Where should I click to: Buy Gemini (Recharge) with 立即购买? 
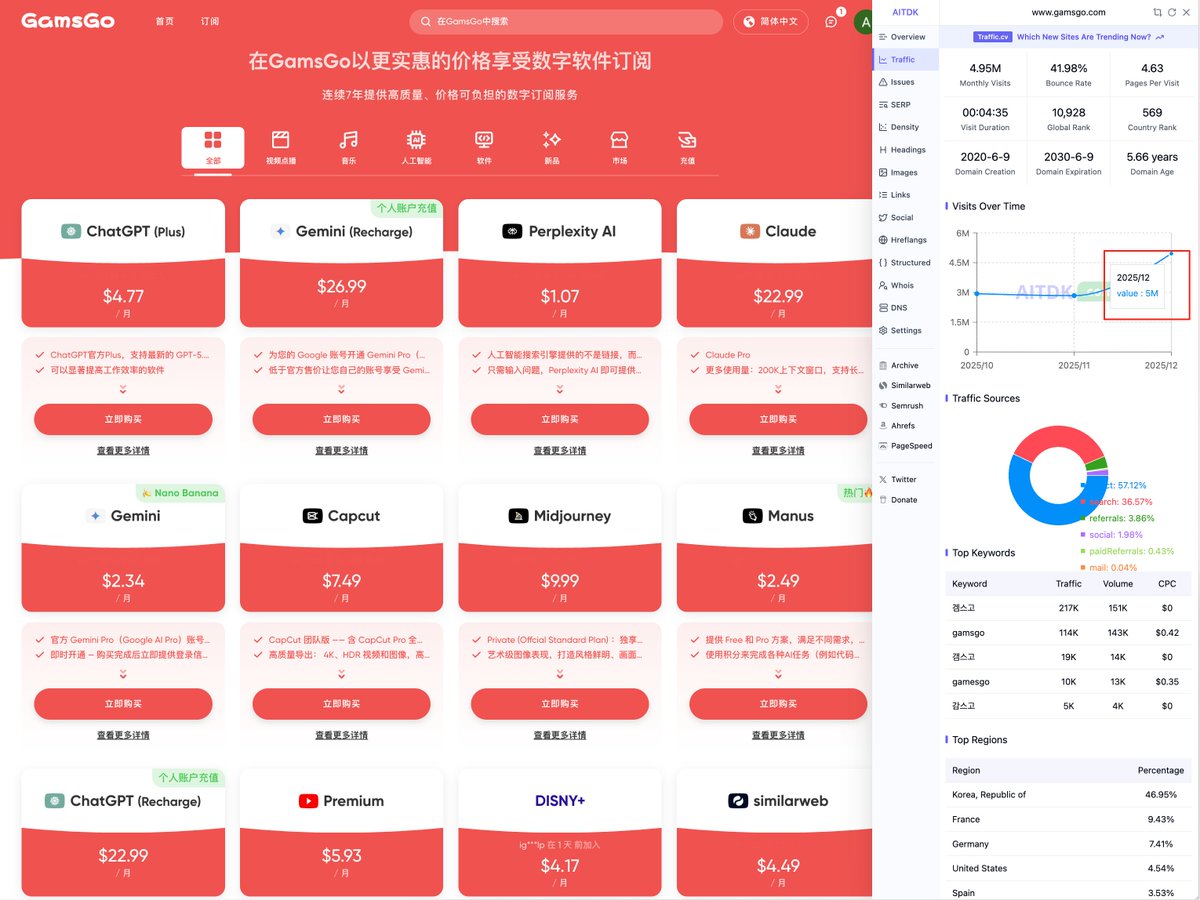click(341, 419)
